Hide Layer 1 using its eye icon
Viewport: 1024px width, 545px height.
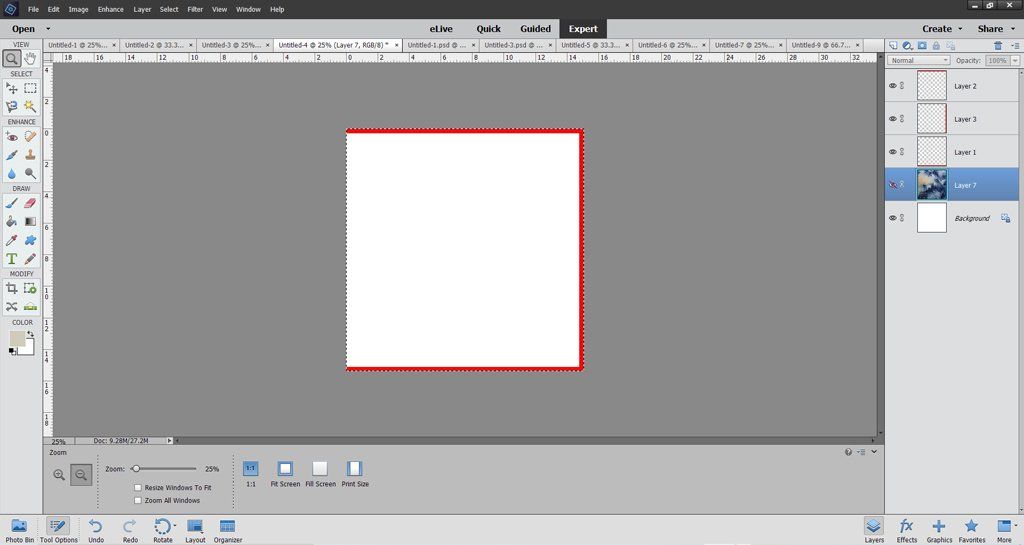[893, 152]
